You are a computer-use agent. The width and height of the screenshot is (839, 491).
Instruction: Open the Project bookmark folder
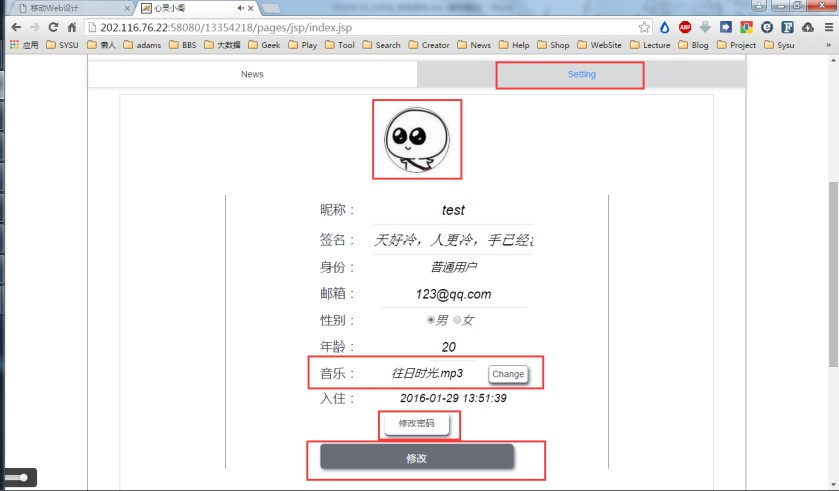[x=736, y=45]
